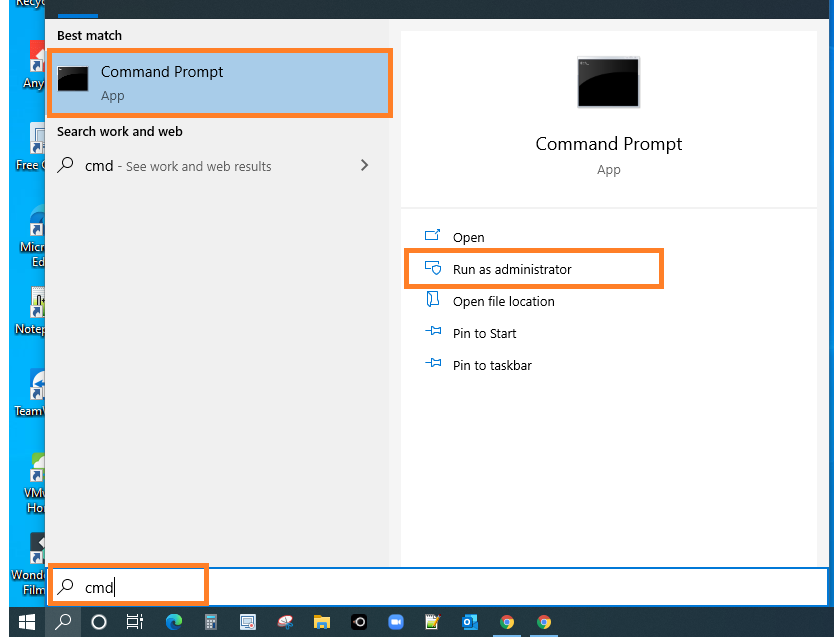Click the Command Prompt icon in best match
This screenshot has height=639, width=834.
[73, 79]
